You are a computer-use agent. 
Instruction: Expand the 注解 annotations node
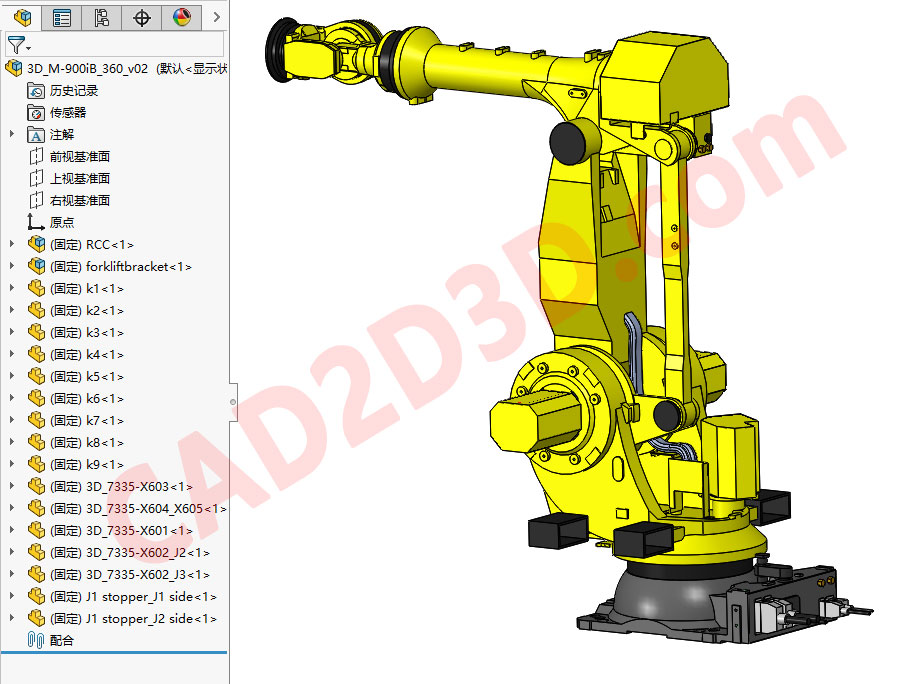(10, 134)
